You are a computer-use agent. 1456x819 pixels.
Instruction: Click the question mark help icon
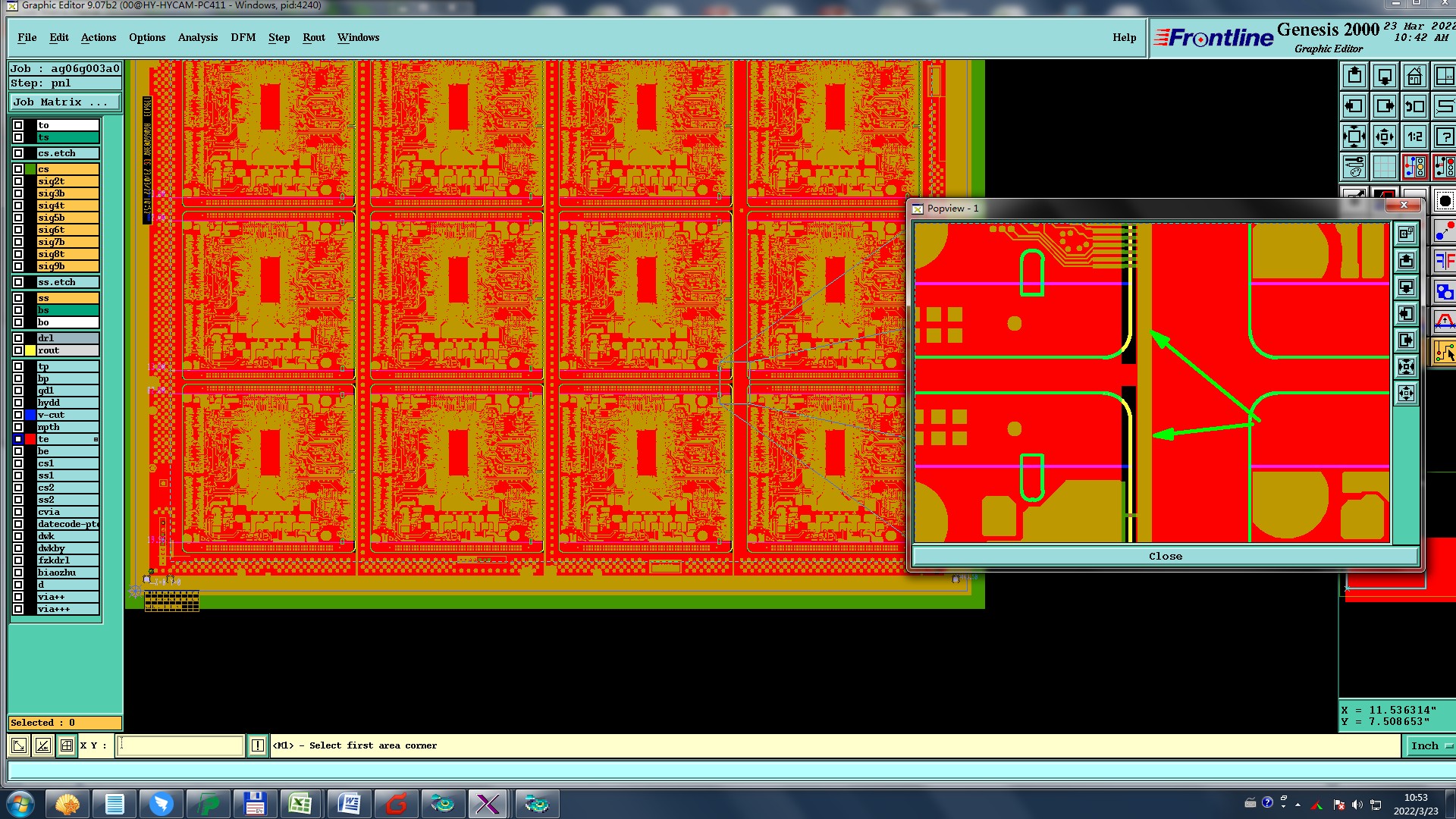click(x=1445, y=137)
